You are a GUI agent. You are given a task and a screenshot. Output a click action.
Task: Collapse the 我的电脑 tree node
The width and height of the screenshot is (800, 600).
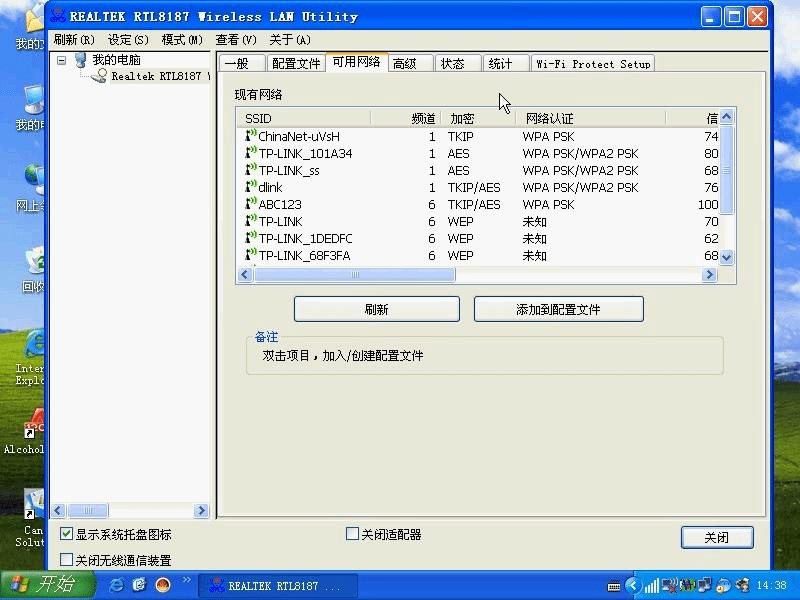[x=64, y=59]
